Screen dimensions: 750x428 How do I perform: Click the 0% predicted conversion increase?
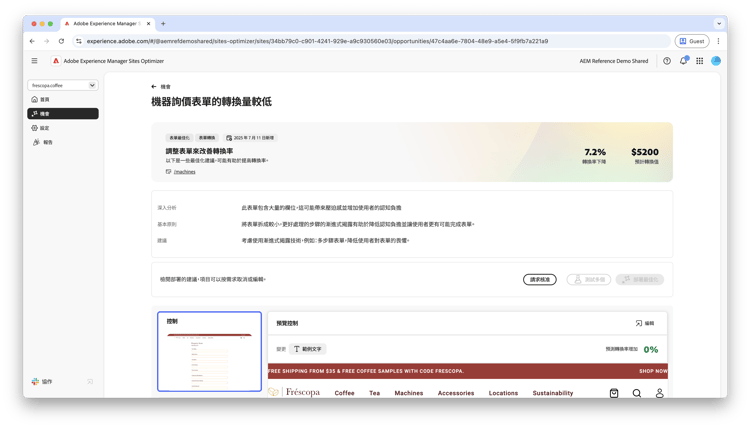[x=651, y=350]
